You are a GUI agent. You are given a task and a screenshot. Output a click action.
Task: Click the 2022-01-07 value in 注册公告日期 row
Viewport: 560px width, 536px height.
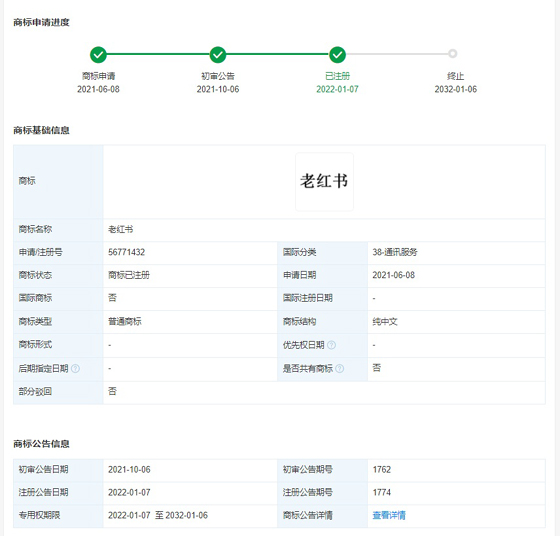click(x=129, y=492)
